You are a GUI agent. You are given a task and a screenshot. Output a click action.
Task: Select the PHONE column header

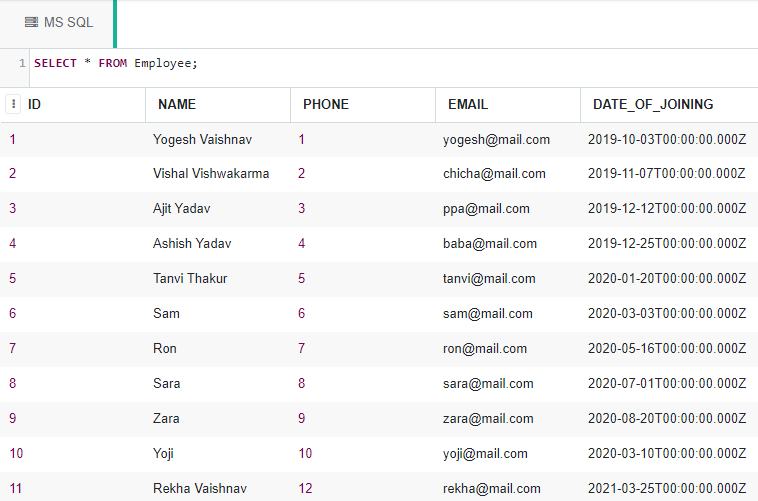coord(326,104)
